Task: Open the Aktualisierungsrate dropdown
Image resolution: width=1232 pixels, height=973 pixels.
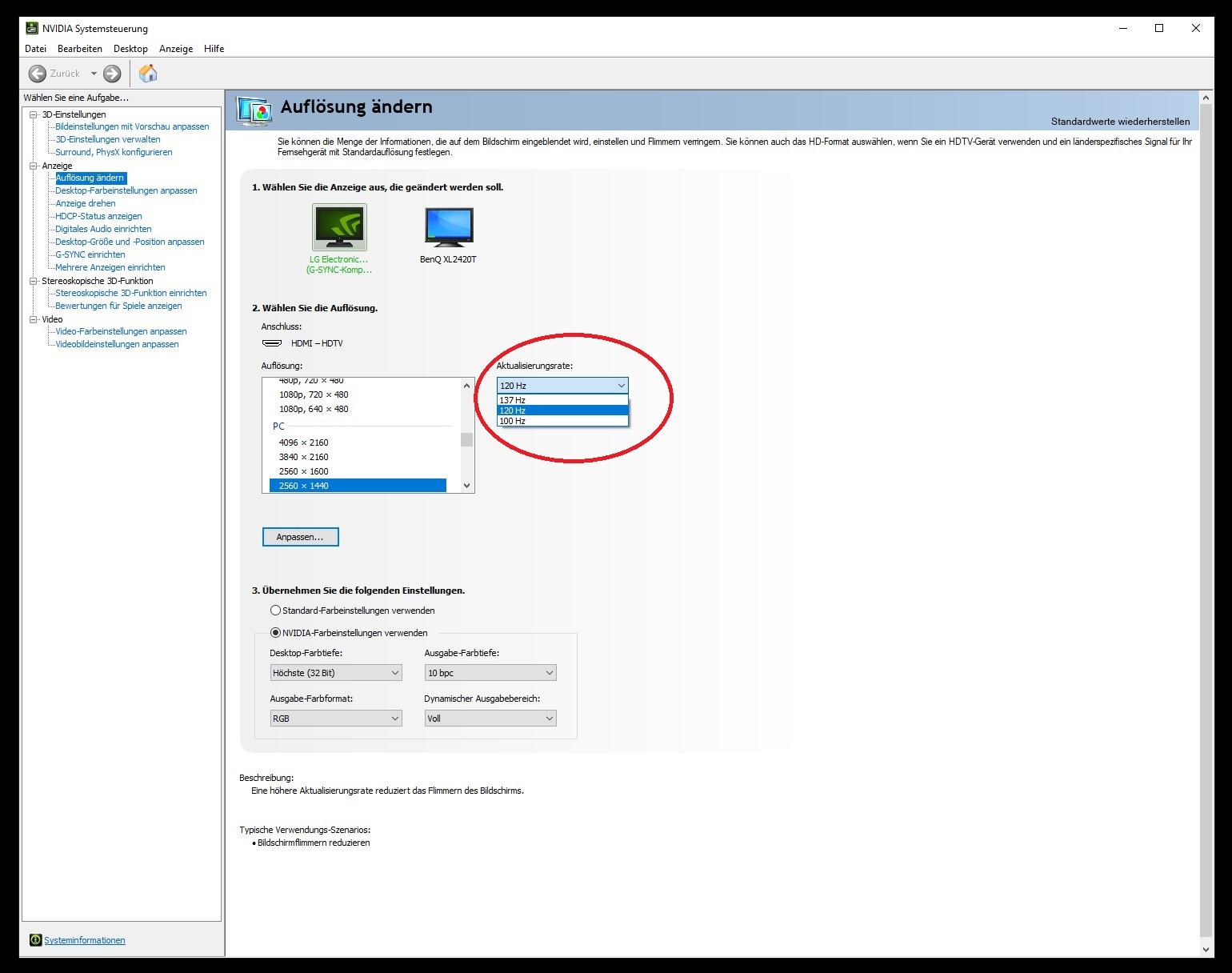Action: point(562,386)
